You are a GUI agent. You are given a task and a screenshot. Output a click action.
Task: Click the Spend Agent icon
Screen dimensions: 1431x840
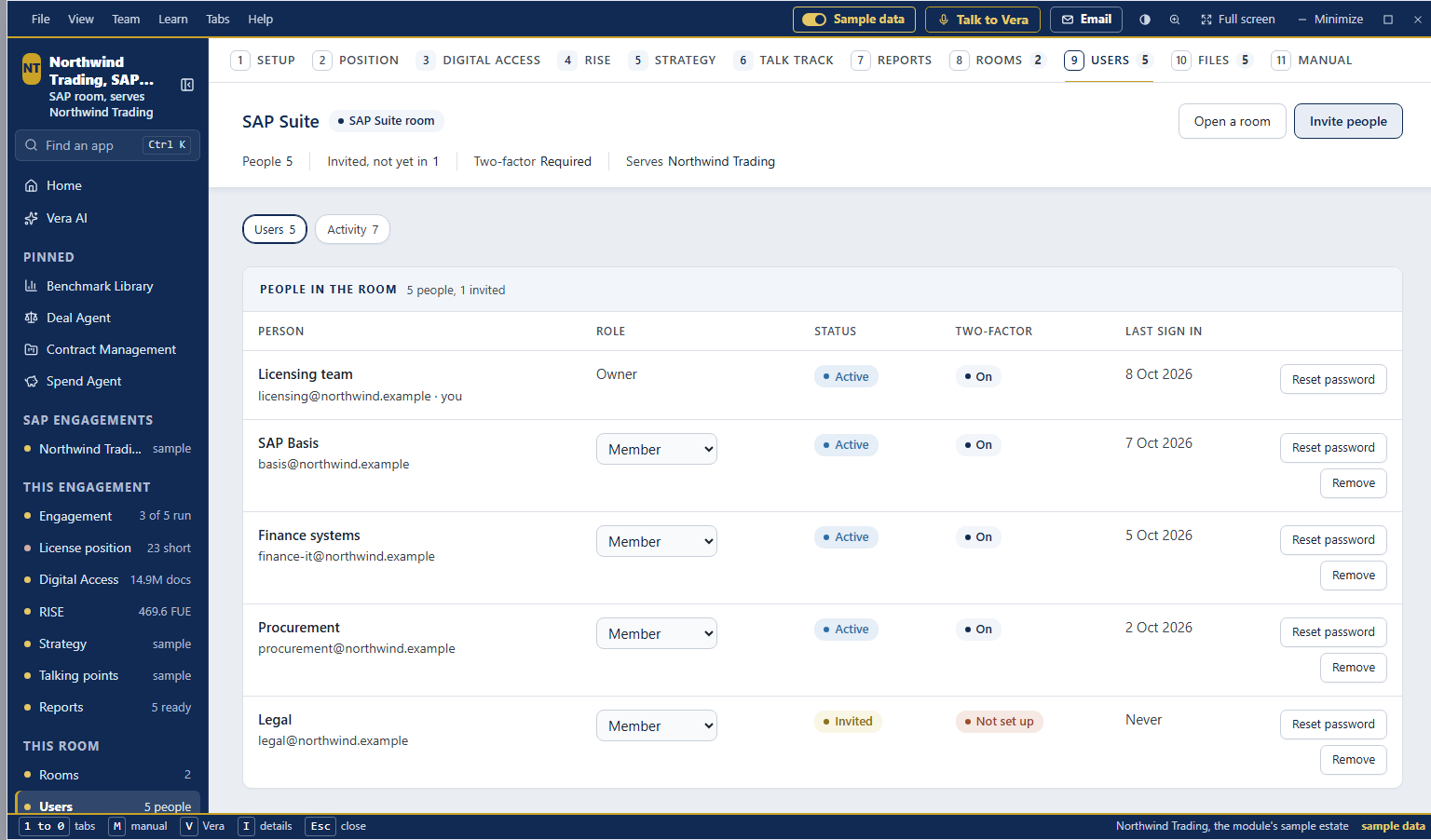(x=32, y=381)
